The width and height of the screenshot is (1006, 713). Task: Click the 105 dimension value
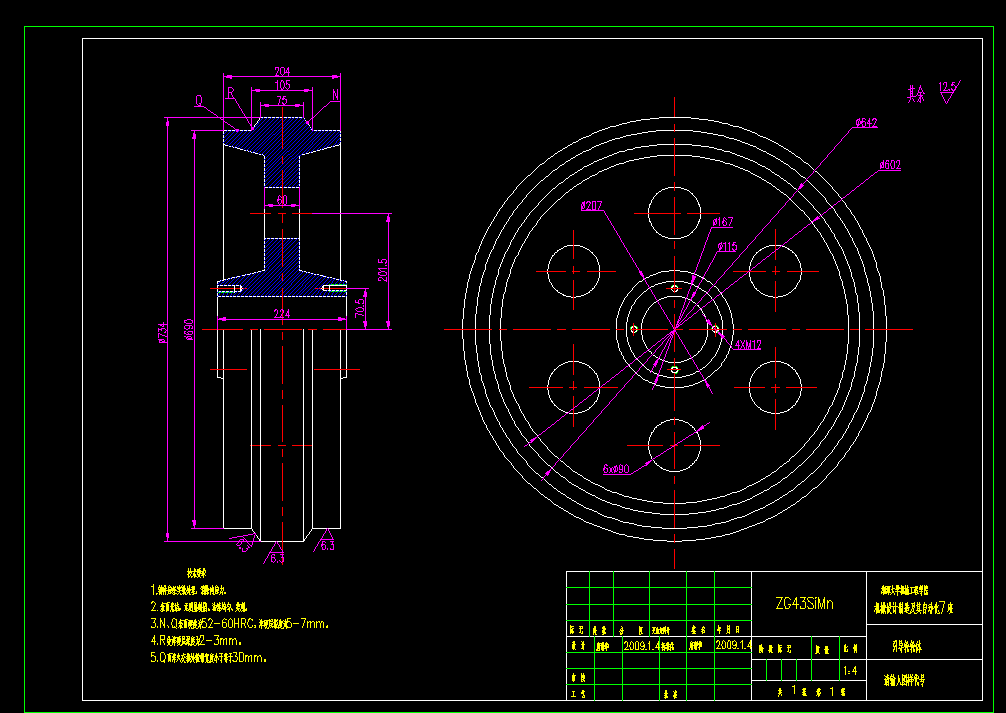[282, 85]
